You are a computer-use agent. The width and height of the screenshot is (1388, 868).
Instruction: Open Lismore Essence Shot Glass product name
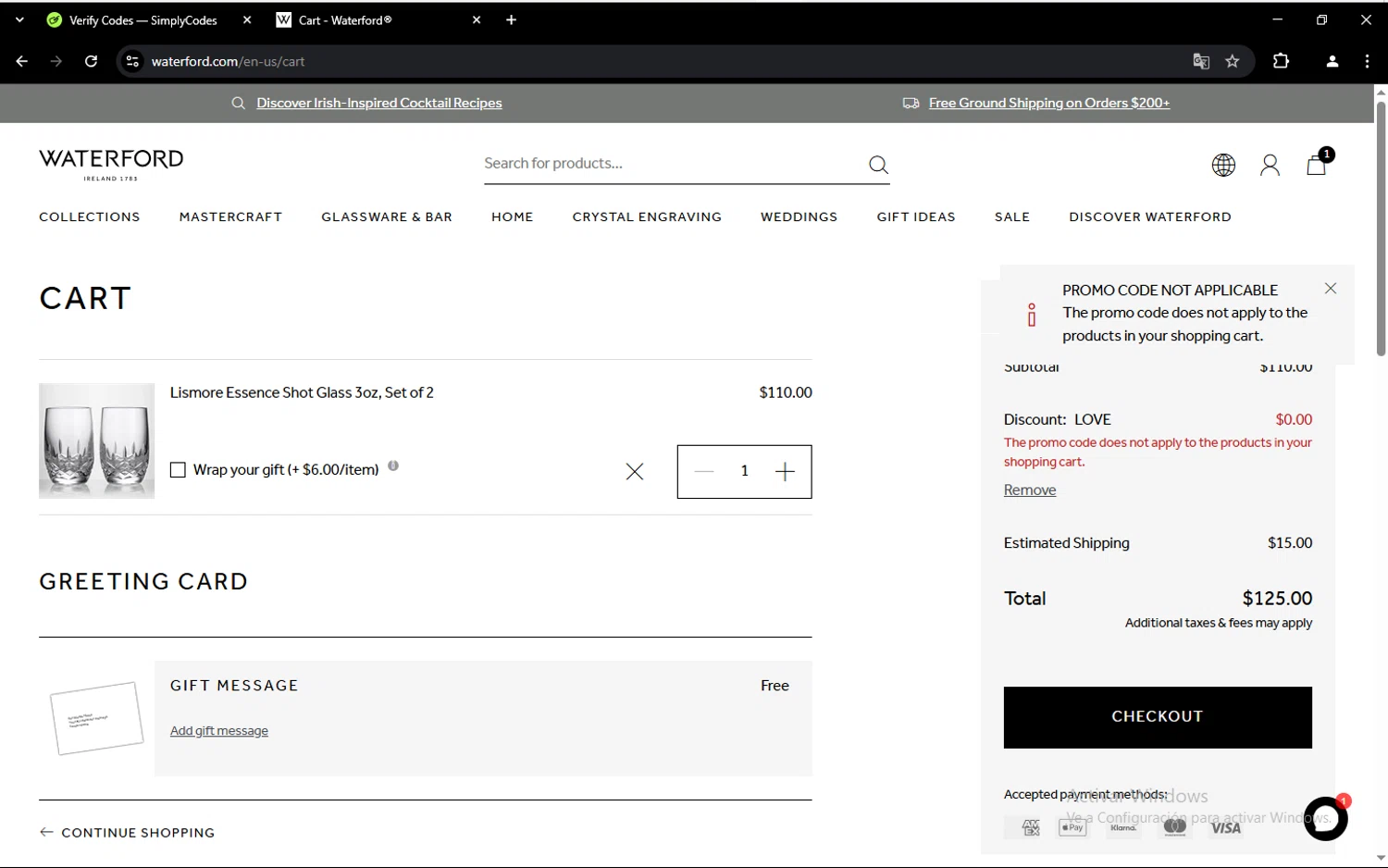(x=302, y=392)
